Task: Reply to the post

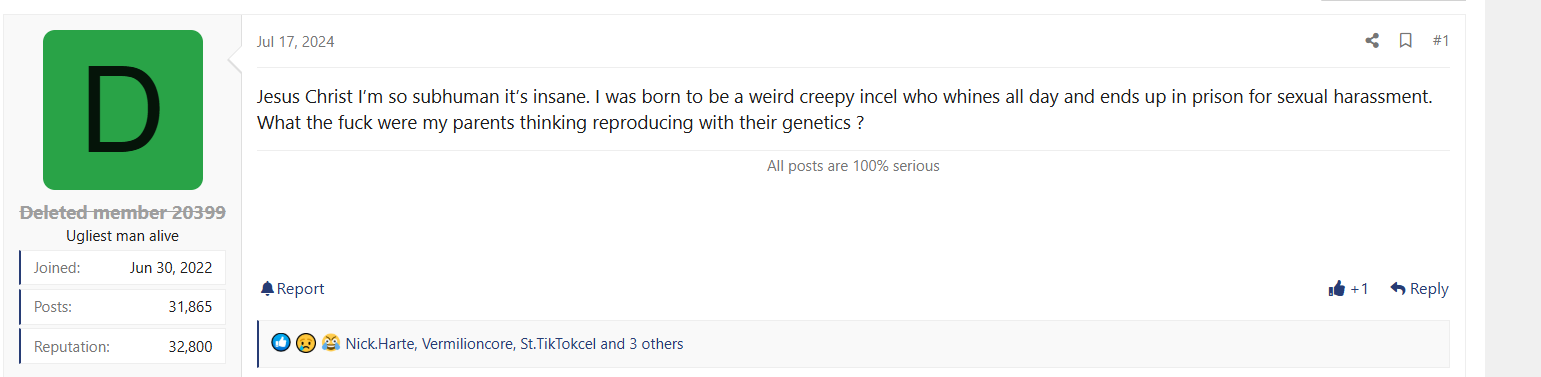Action: click(x=1419, y=289)
